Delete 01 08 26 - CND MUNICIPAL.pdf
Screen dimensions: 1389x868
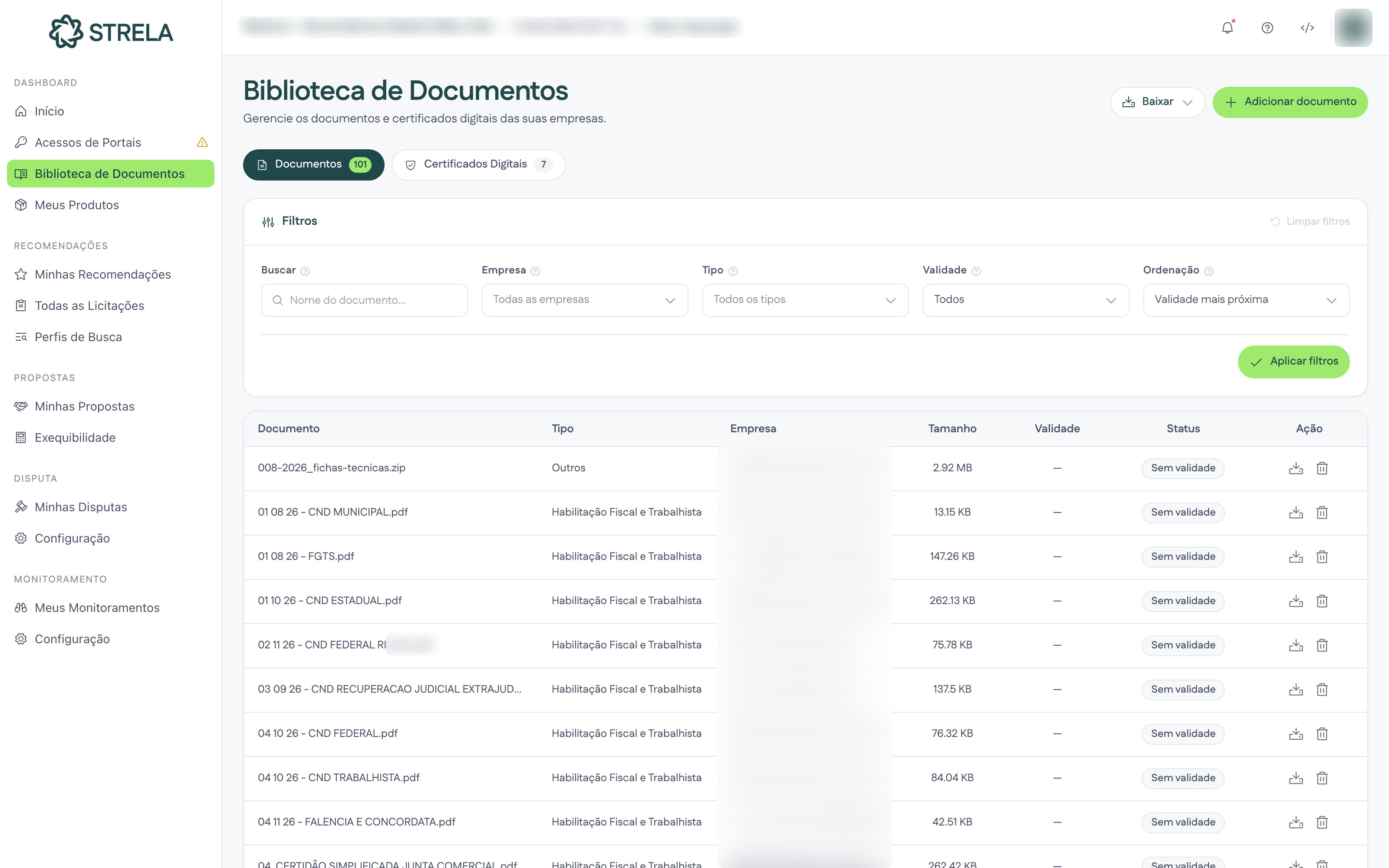1322,512
